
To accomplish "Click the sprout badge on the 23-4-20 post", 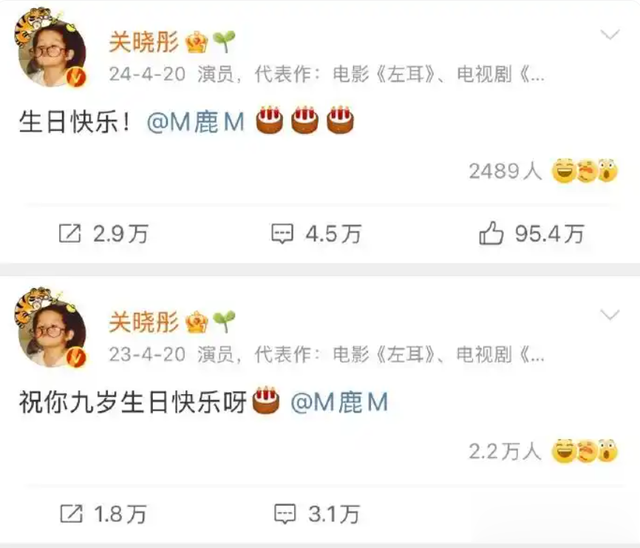I will (224, 322).
